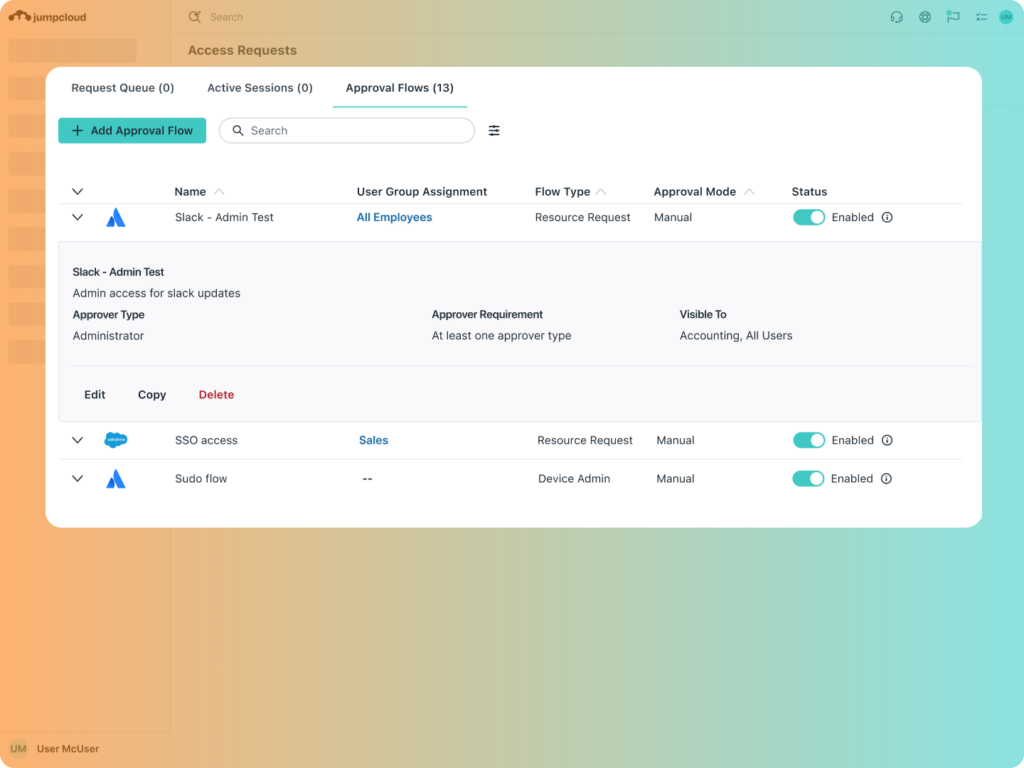Open the Active Sessions tab
1024x768 pixels.
[260, 88]
